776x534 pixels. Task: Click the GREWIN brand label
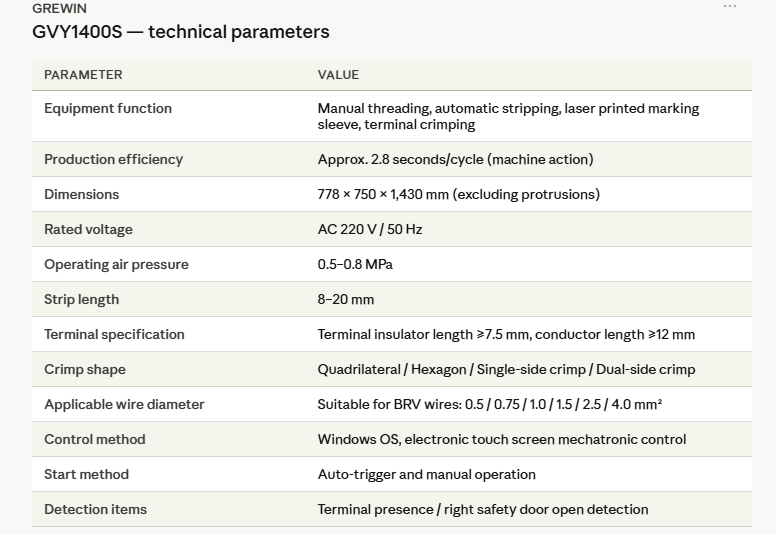pos(59,8)
